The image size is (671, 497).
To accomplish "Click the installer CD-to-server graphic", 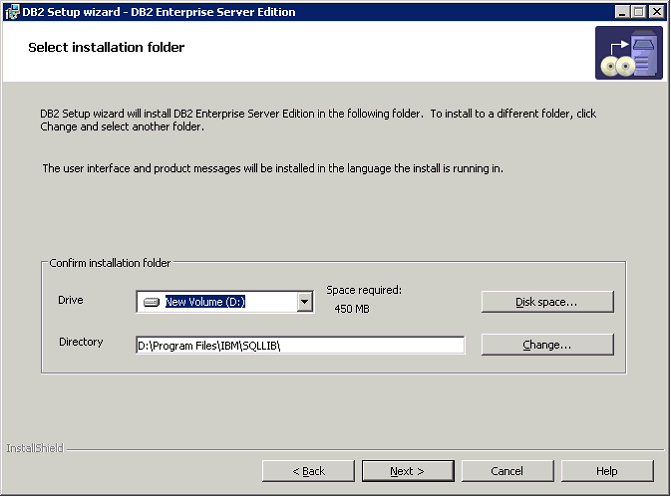I will pos(629,53).
